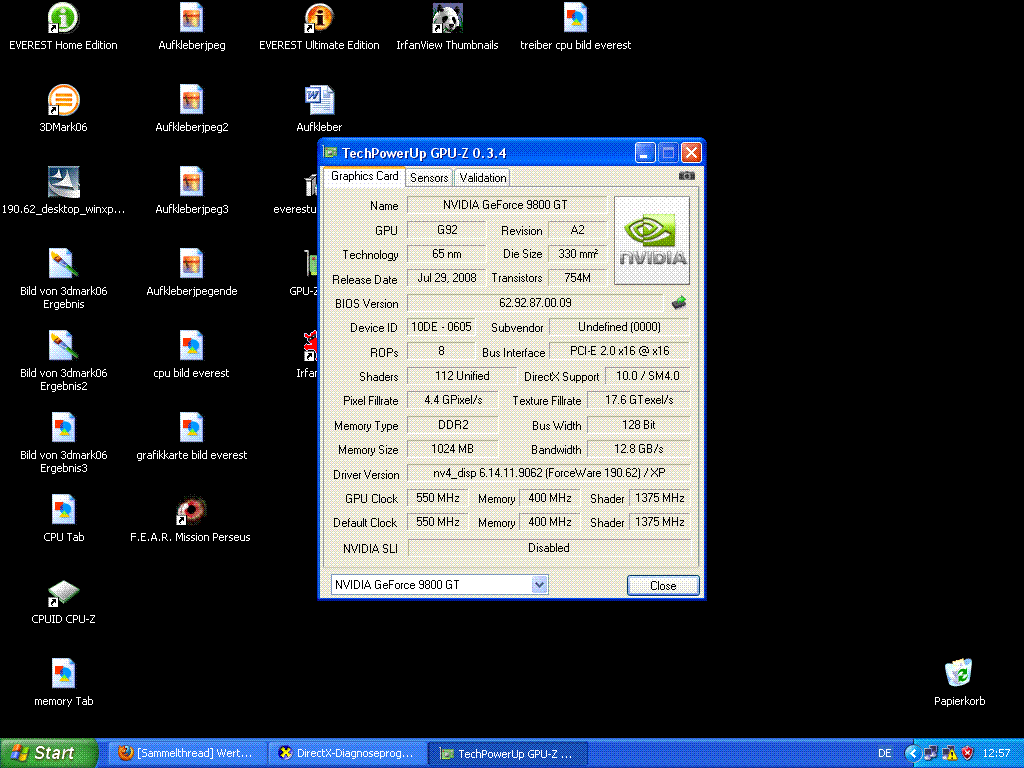Viewport: 1024px width, 768px height.
Task: Click the Device ID value 10DE - 0605
Action: 441,327
